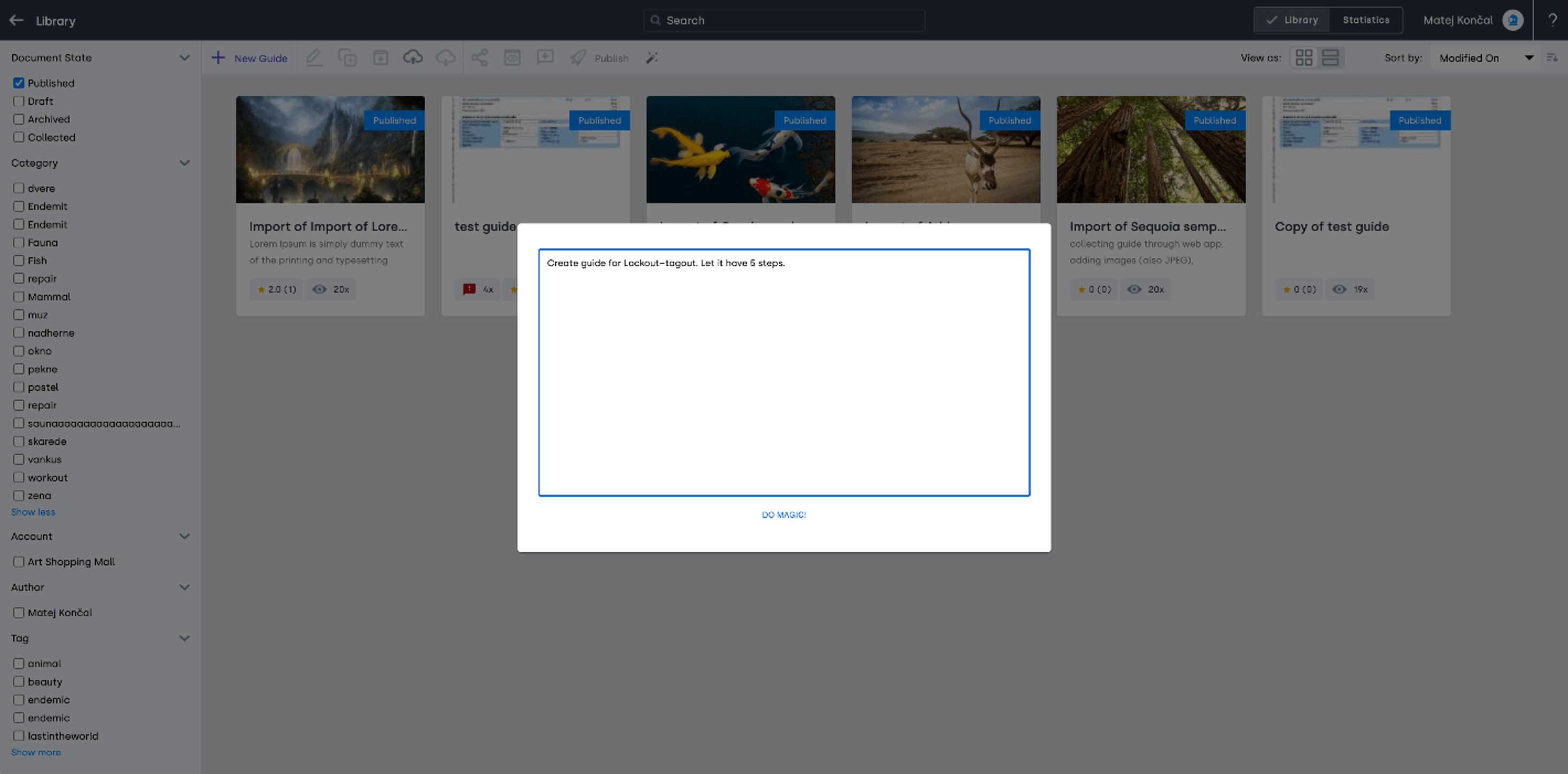Click the add comment bubble icon
The image size is (1568, 774).
[x=545, y=58]
